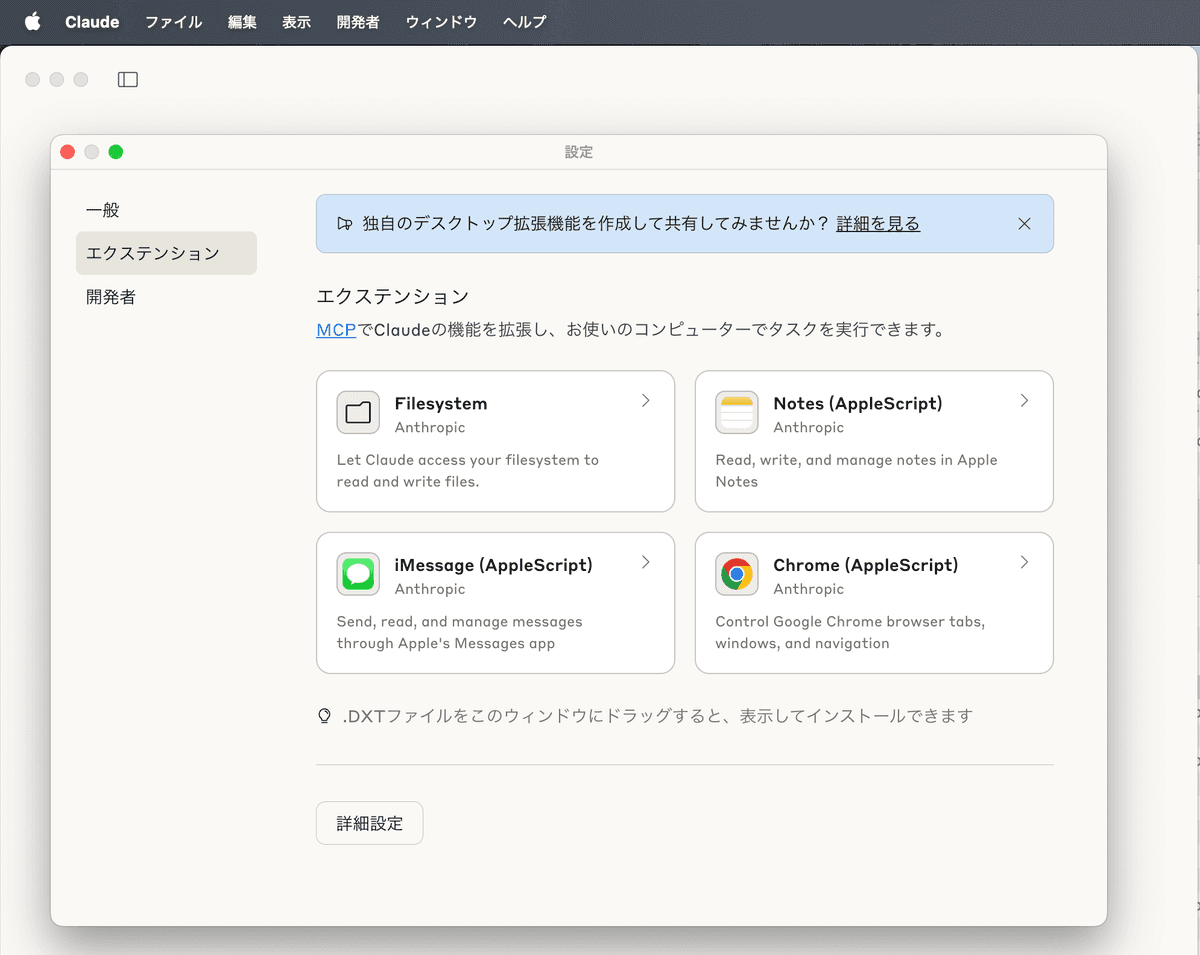Viewport: 1200px width, 955px height.
Task: Click the icon at the banner's left end
Action: tap(345, 224)
